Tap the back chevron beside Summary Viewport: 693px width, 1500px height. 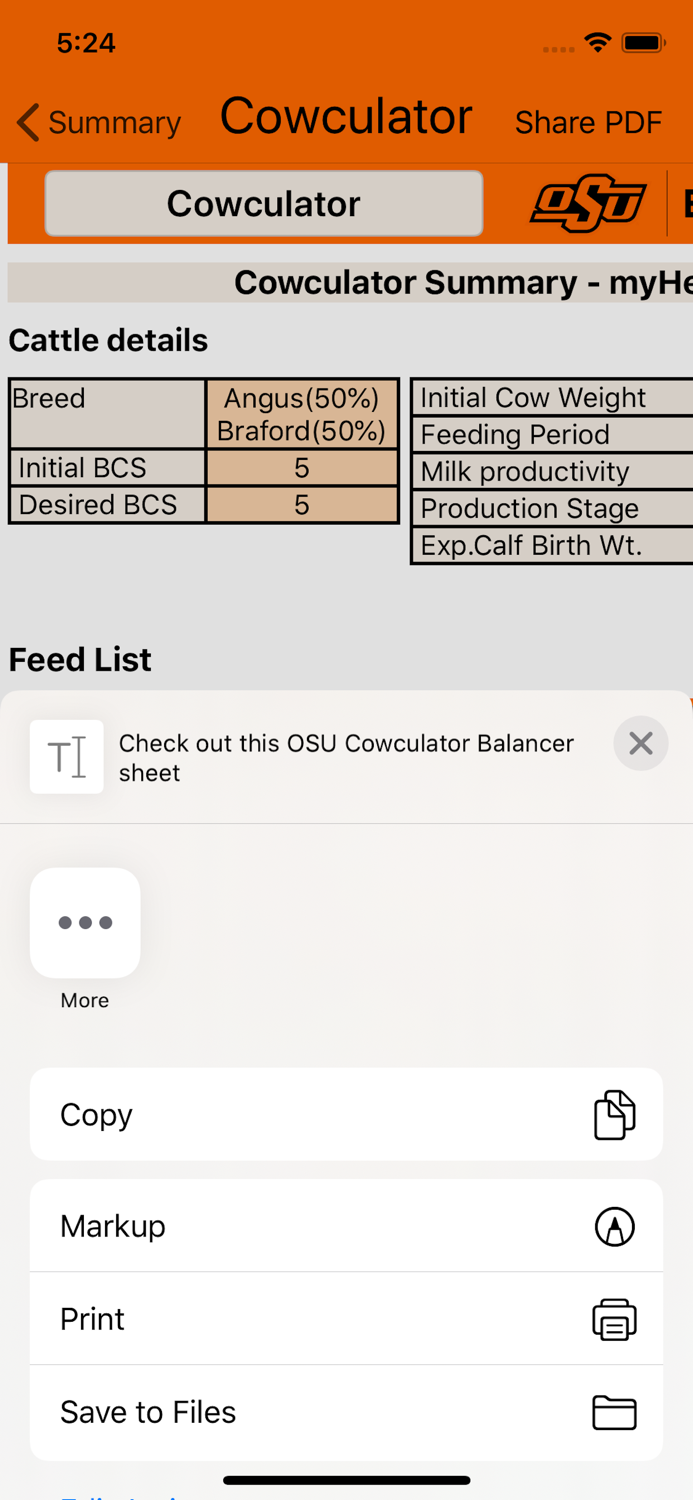(x=25, y=122)
